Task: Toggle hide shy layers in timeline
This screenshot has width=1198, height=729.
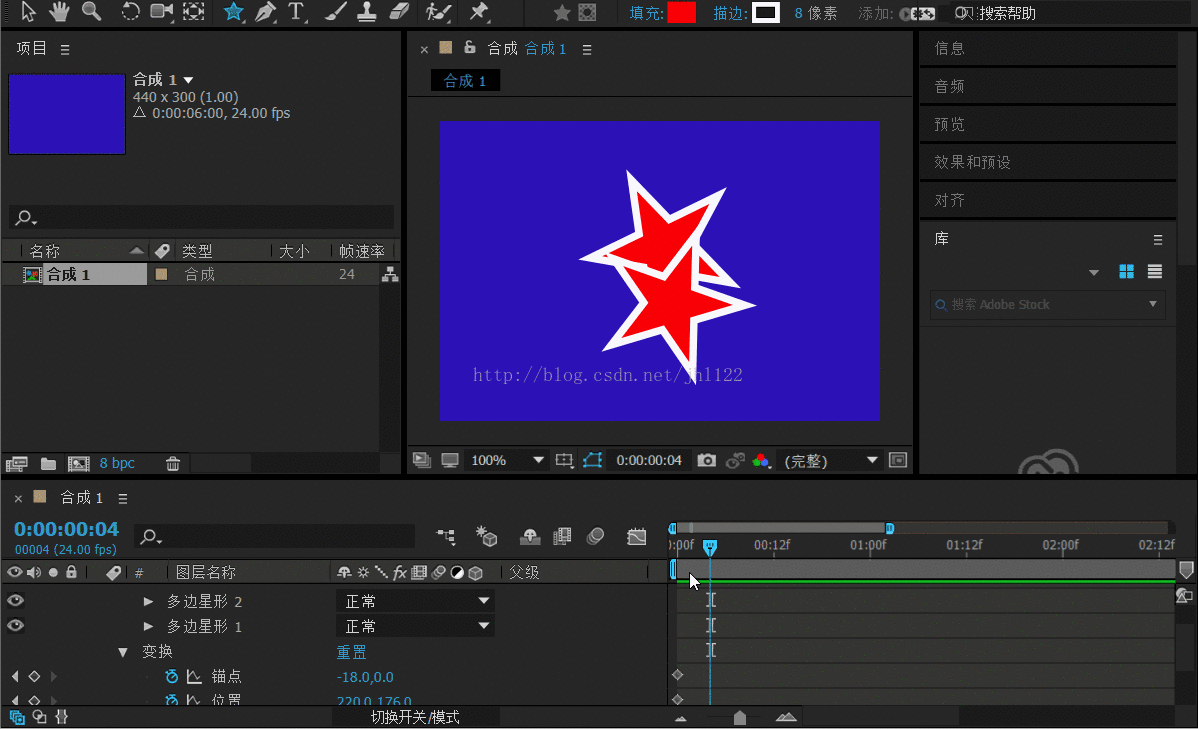Action: point(529,536)
